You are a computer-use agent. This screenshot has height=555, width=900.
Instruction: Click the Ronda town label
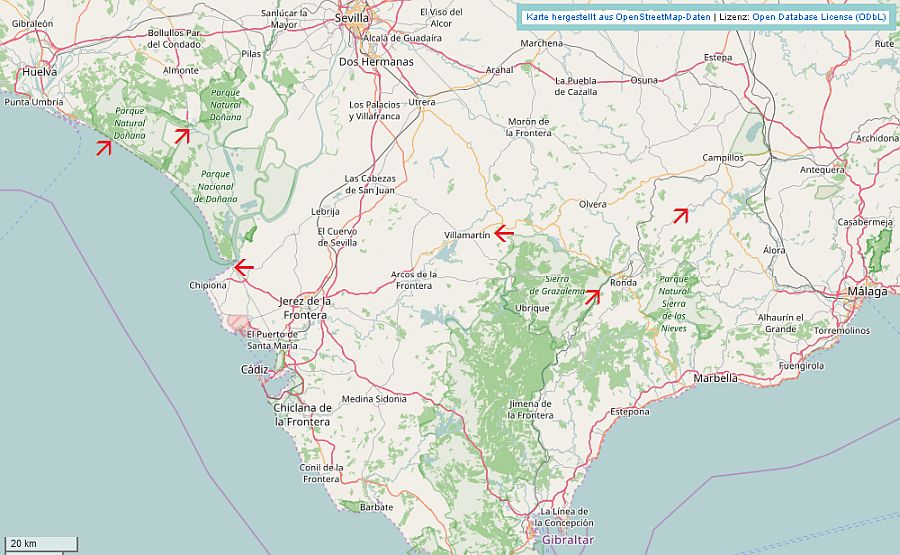point(623,282)
